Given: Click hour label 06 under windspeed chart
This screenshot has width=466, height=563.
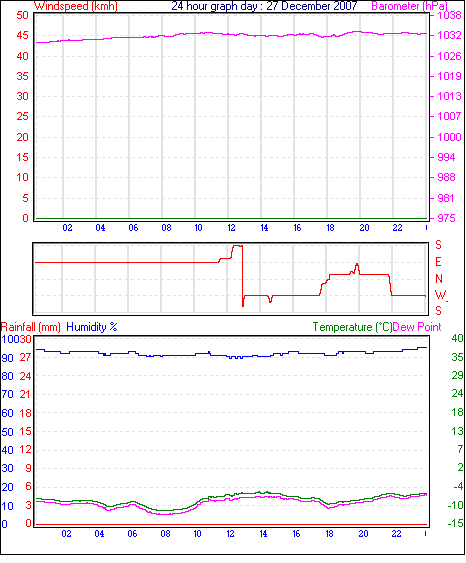Looking at the screenshot, I should tap(133, 228).
